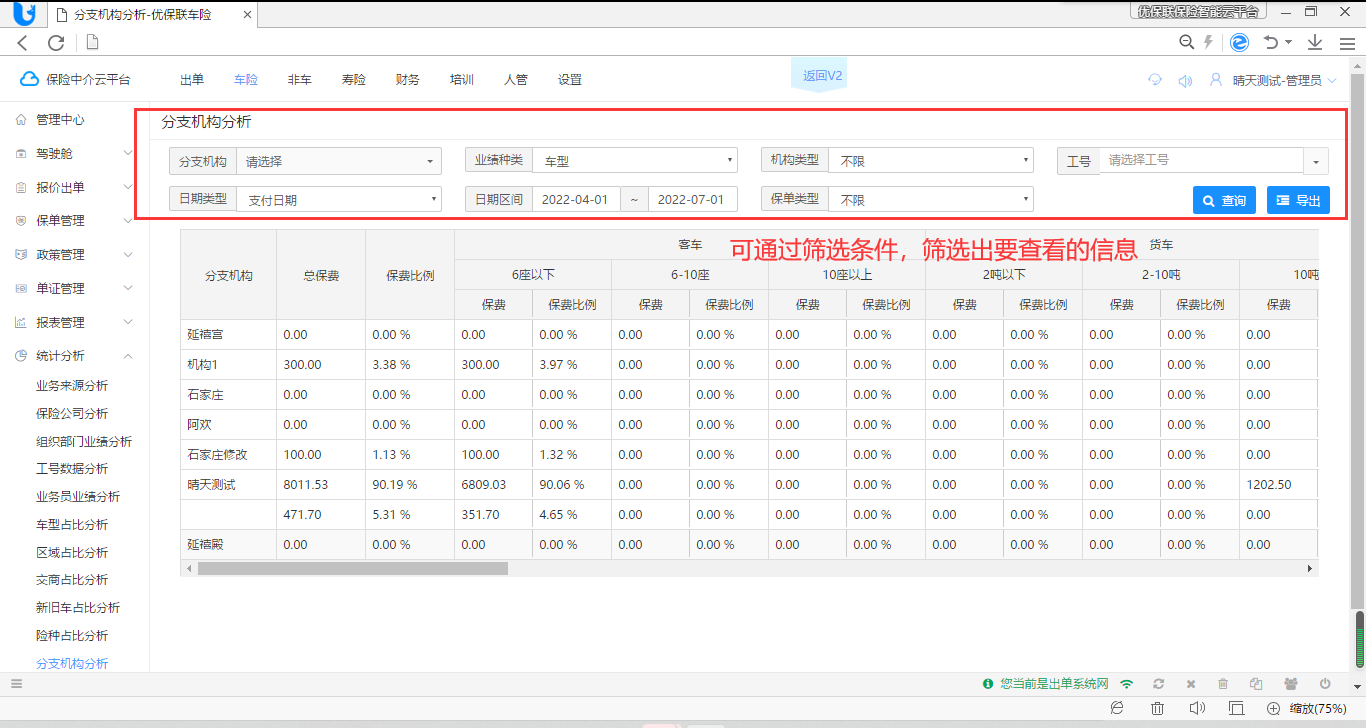Screen dimensions: 1366x728
Task: Click the green wifi status icon
Action: (1127, 684)
